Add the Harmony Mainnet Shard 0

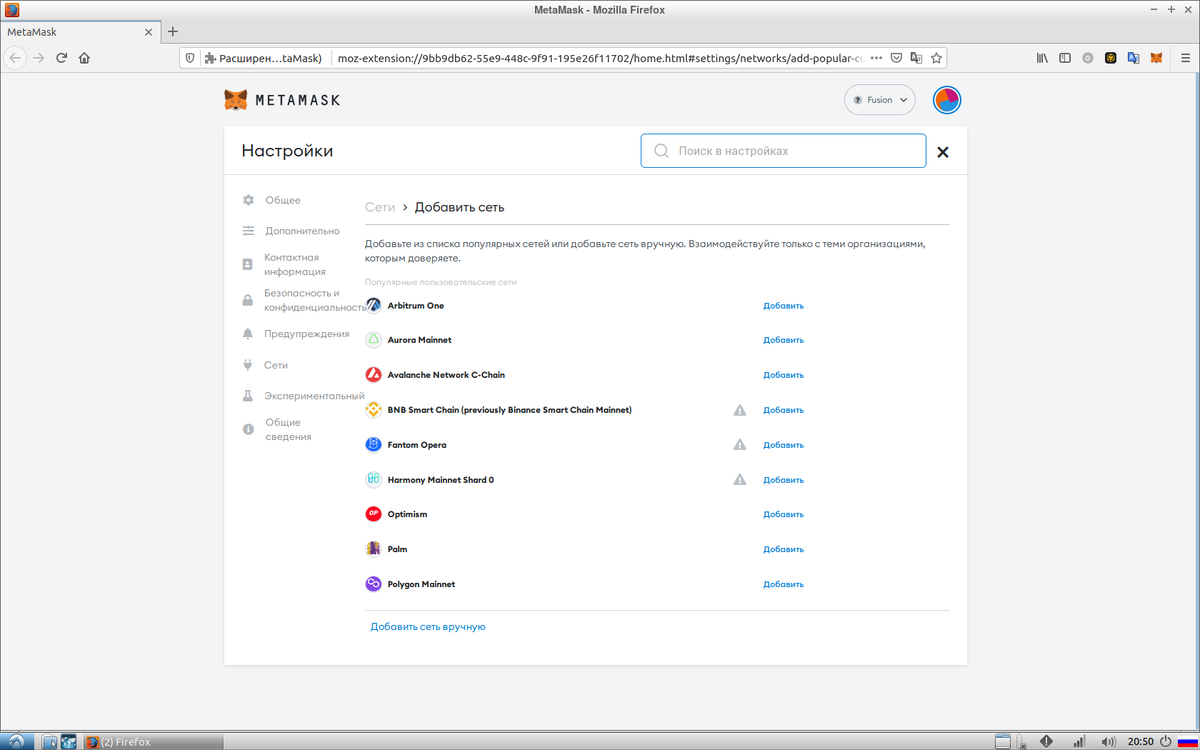[783, 480]
